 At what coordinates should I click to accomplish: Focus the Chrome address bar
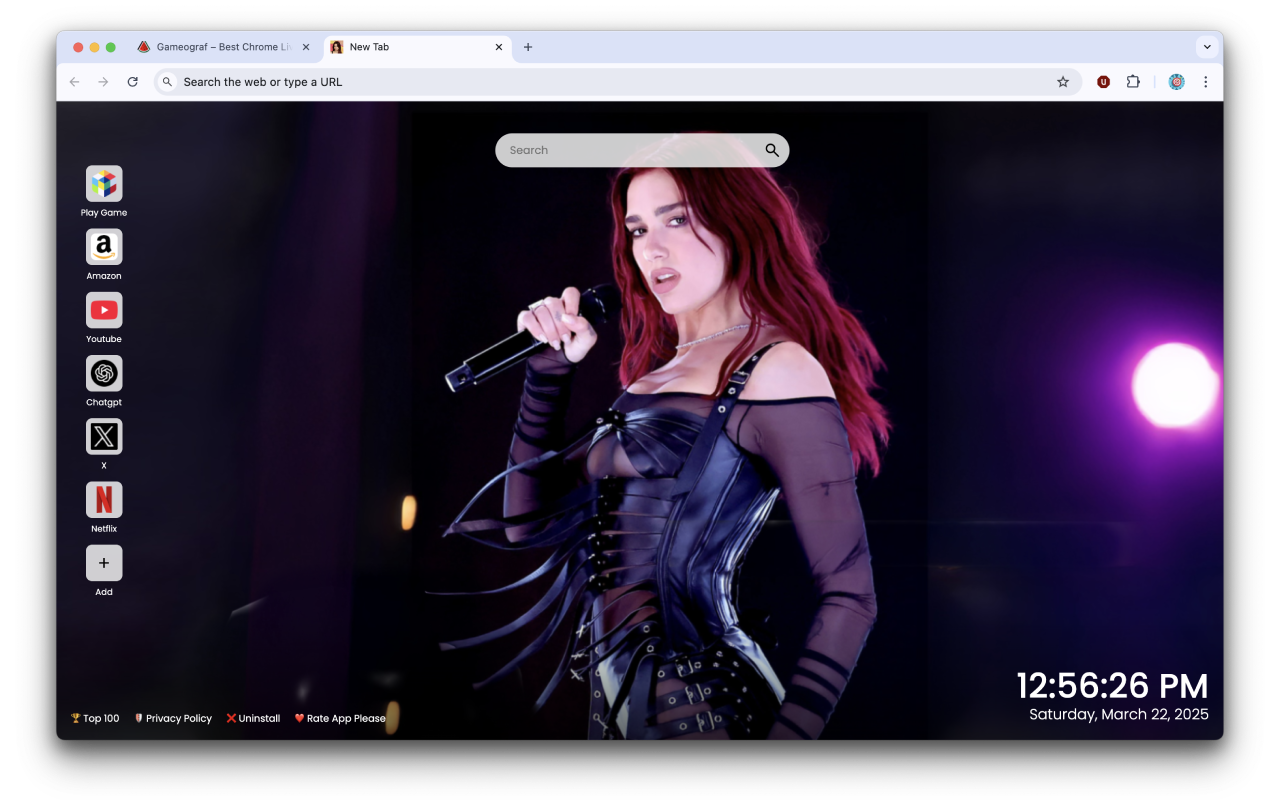point(618,82)
